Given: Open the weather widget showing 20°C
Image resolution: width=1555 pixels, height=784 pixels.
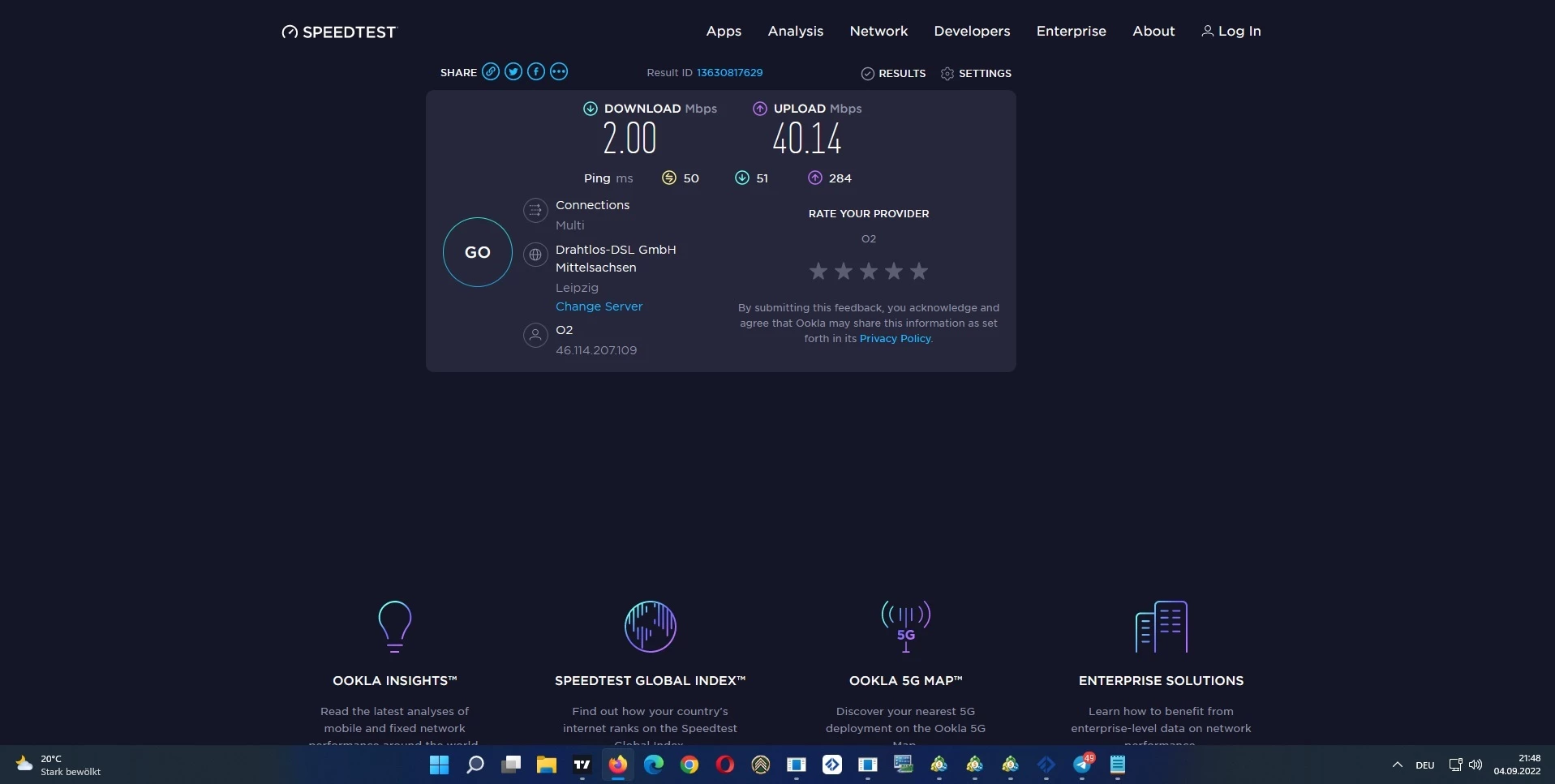Looking at the screenshot, I should [58, 765].
